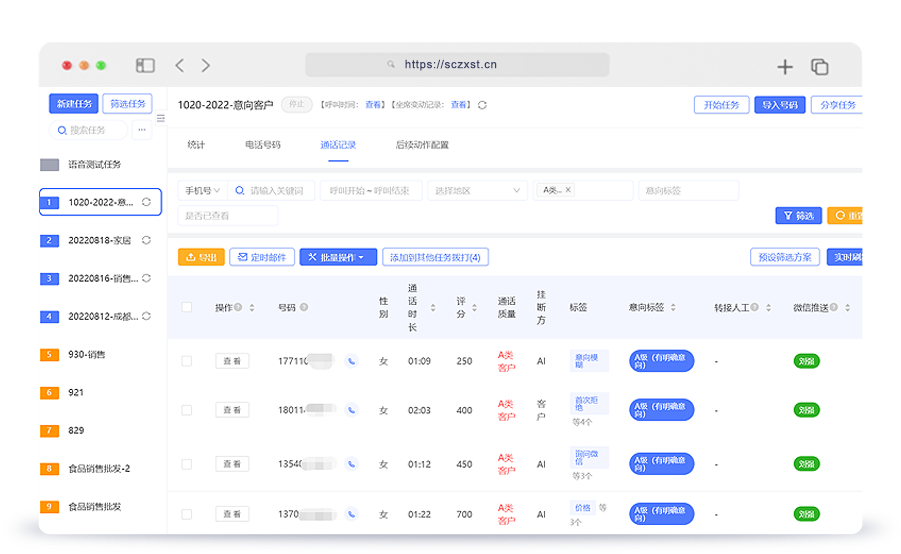
Task: Click the browser sidebar toggle icon
Action: click(146, 66)
